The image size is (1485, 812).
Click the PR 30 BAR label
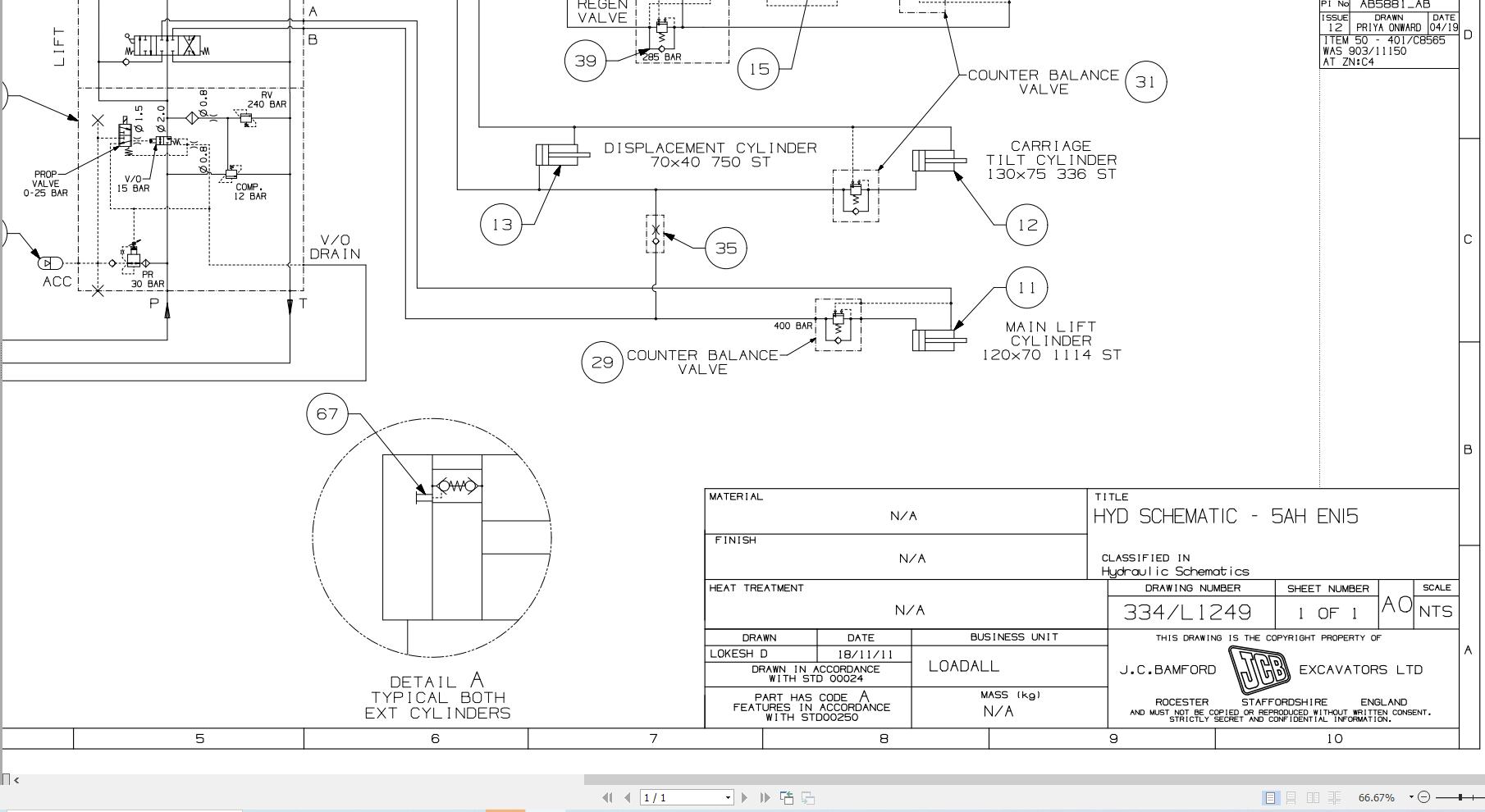click(x=148, y=279)
